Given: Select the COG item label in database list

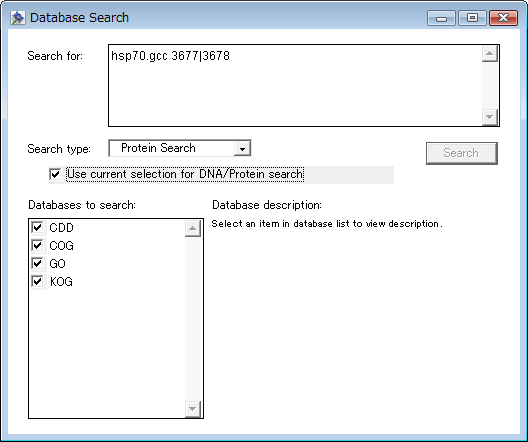Looking at the screenshot, I should [61, 246].
